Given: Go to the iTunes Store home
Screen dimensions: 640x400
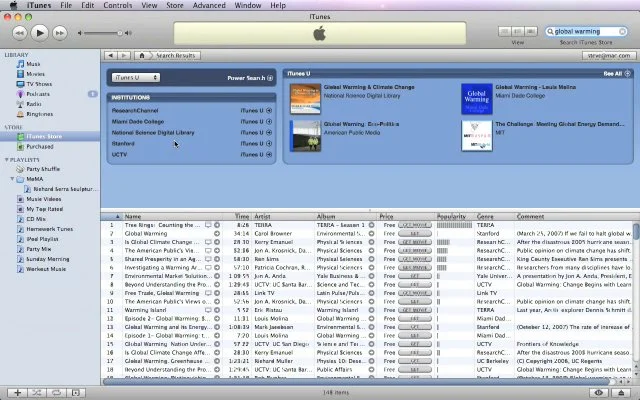Looking at the screenshot, I should pos(142,56).
